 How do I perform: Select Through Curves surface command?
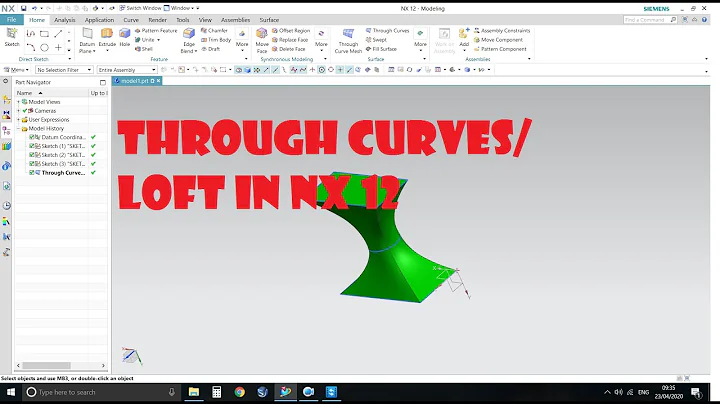pyautogui.click(x=387, y=30)
